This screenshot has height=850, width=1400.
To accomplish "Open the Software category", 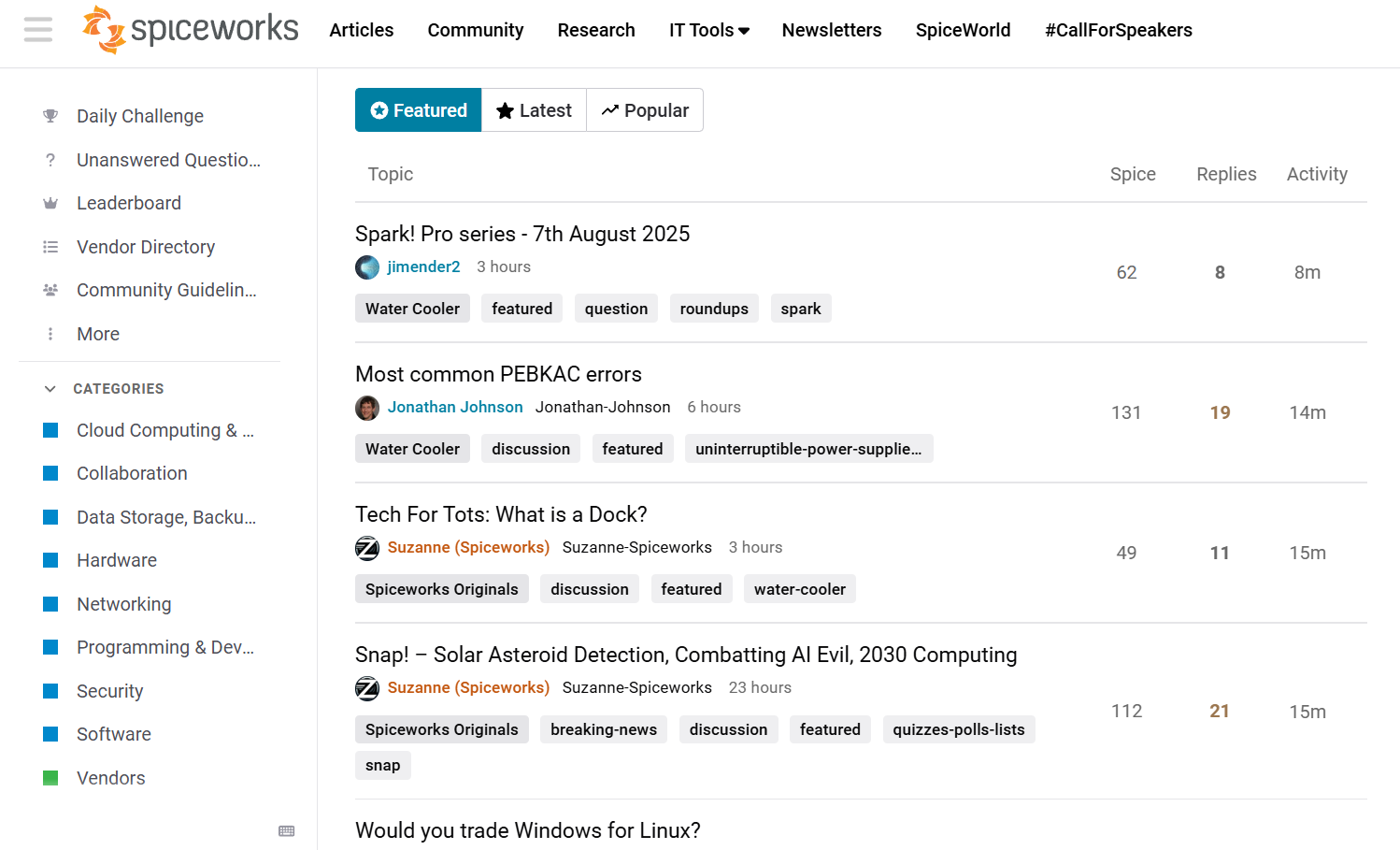I will (114, 734).
